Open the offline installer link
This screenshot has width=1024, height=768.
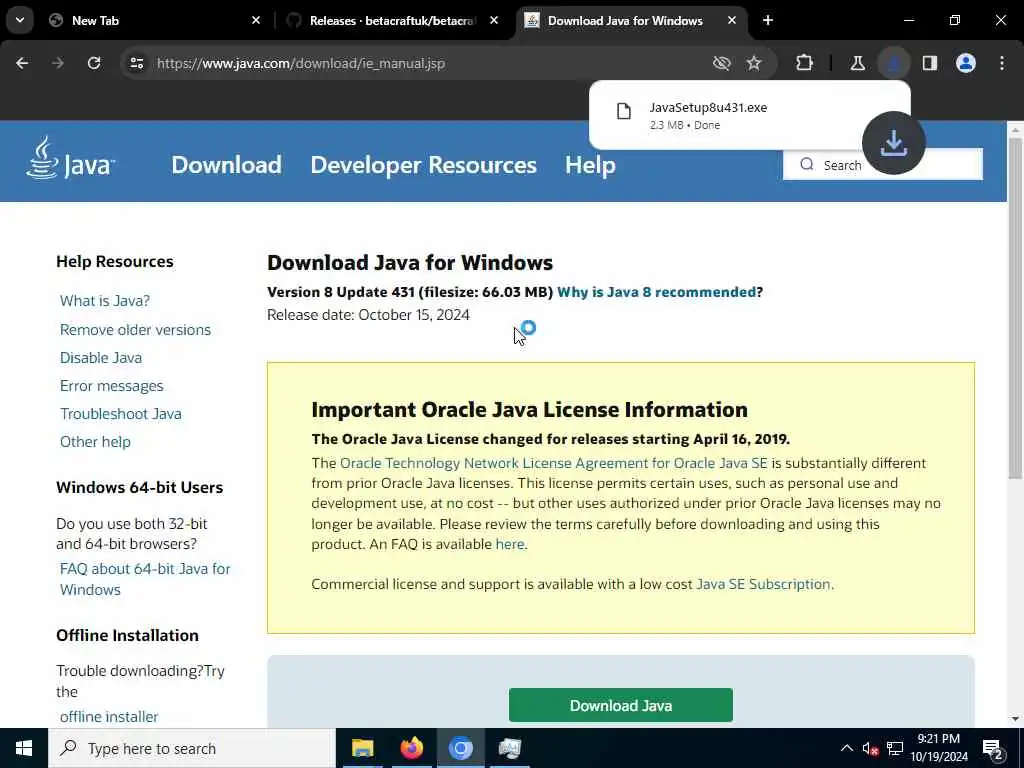click(x=109, y=716)
